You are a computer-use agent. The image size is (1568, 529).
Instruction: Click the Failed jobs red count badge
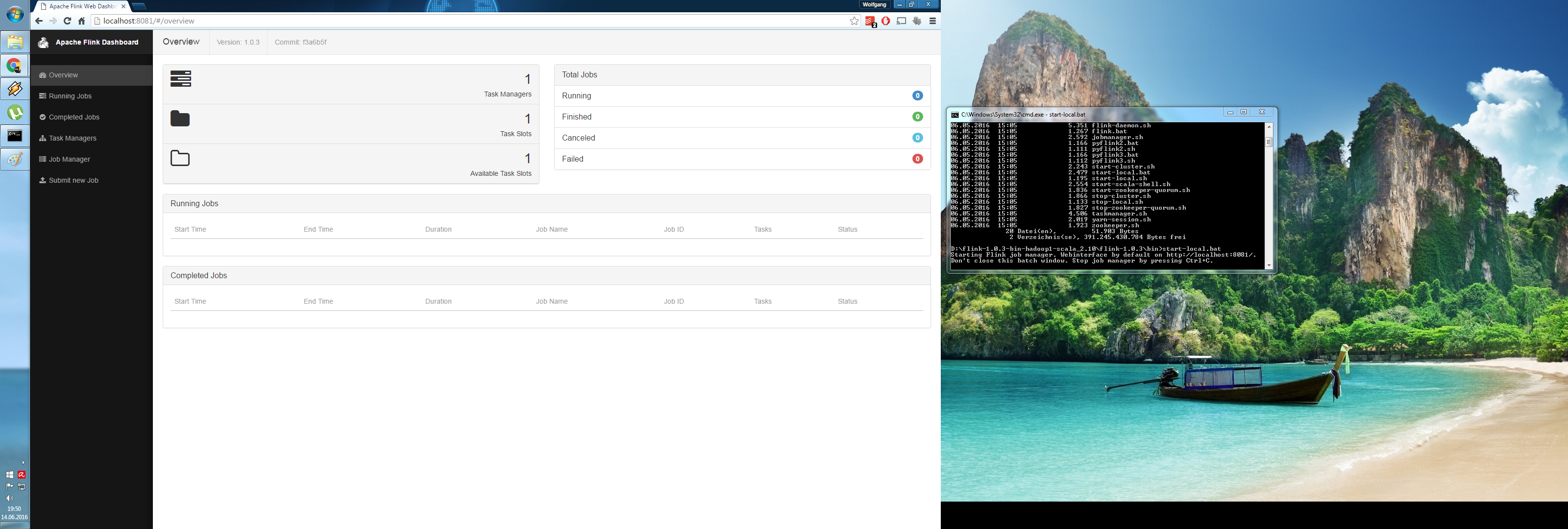pos(917,159)
